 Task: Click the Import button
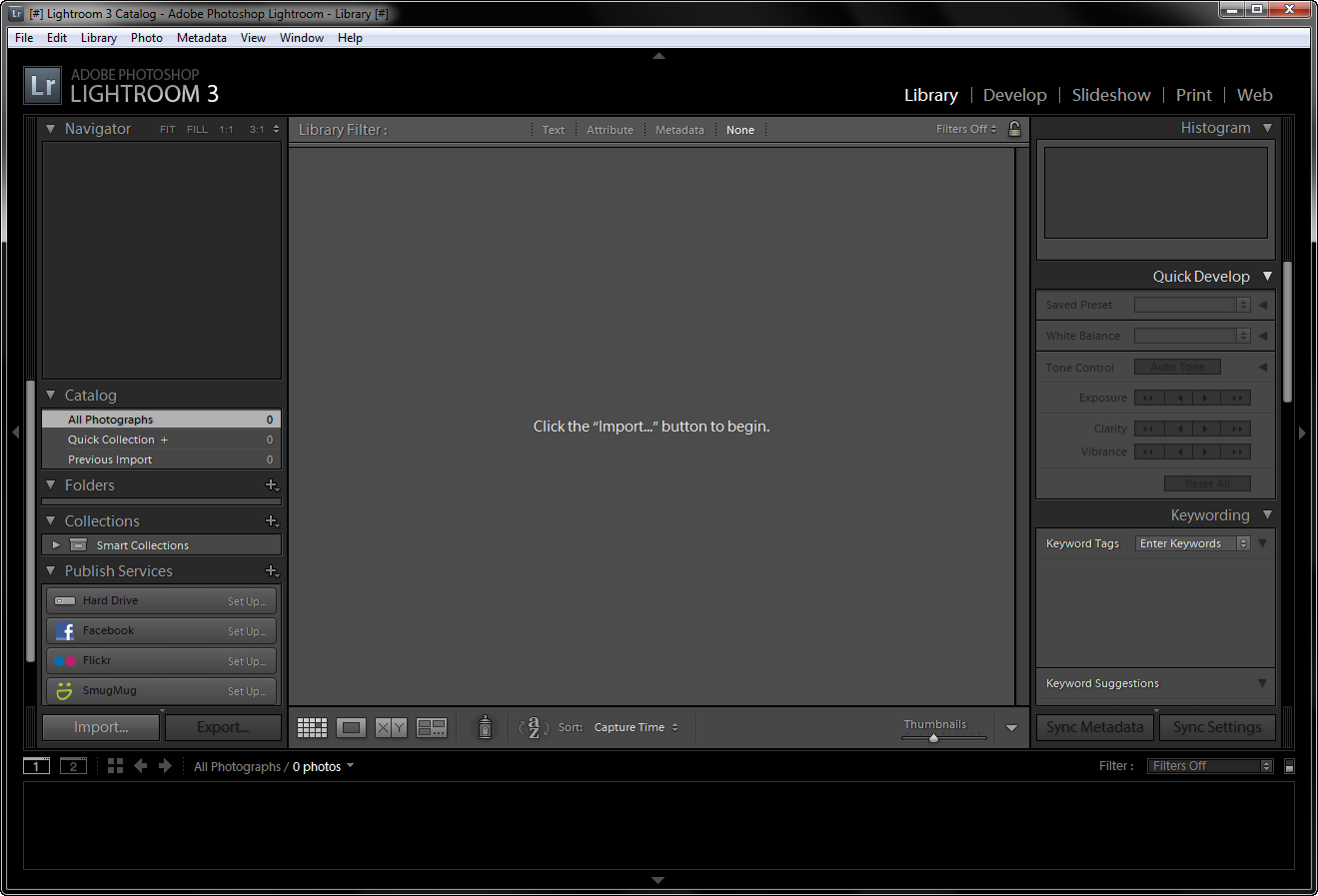point(100,726)
